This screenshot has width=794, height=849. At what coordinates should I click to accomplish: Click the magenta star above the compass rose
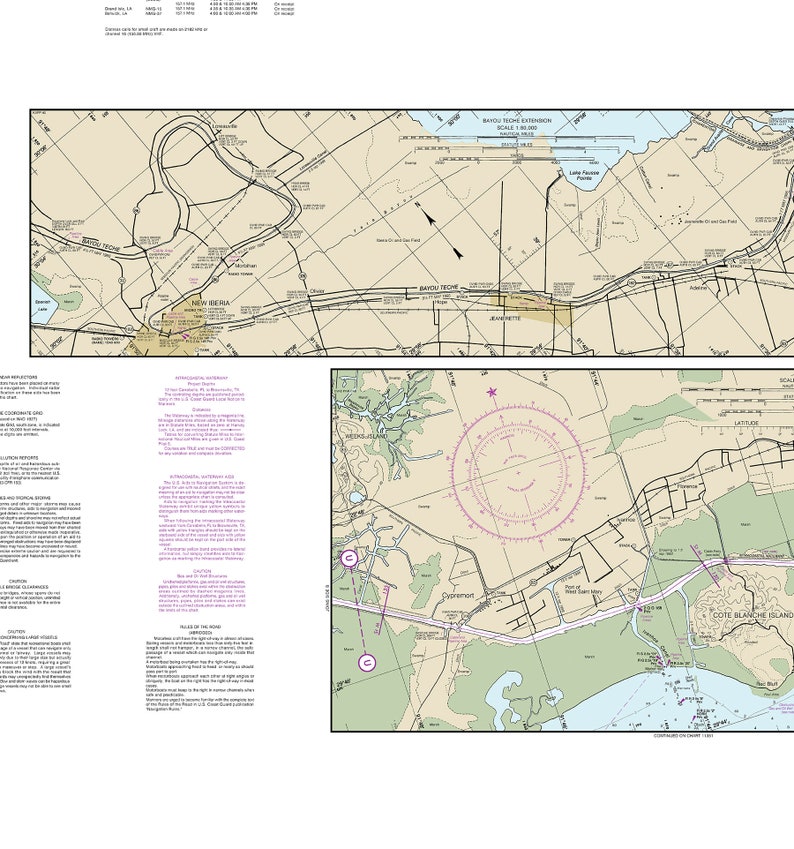point(491,392)
